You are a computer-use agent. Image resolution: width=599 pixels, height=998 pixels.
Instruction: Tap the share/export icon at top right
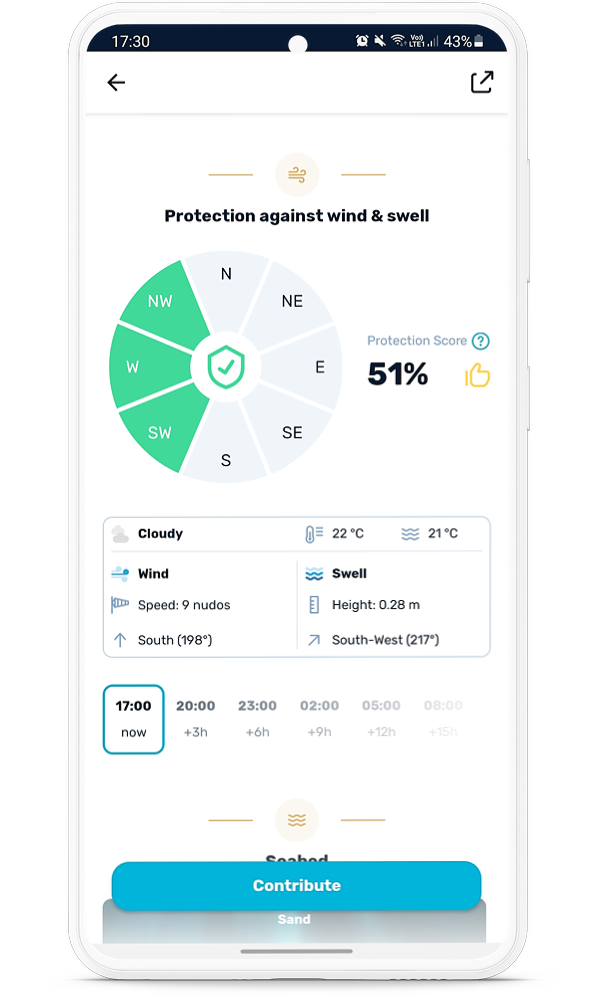tap(481, 82)
